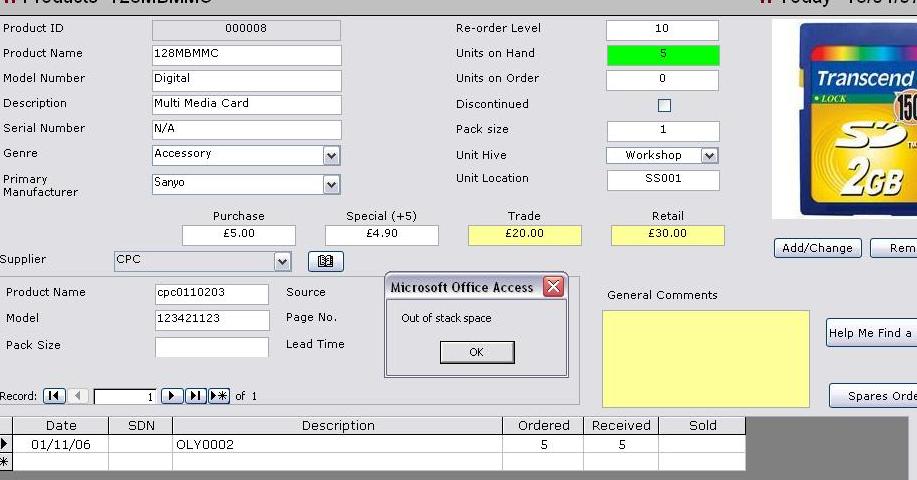Open the Unit Hive dropdown arrow

709,156
